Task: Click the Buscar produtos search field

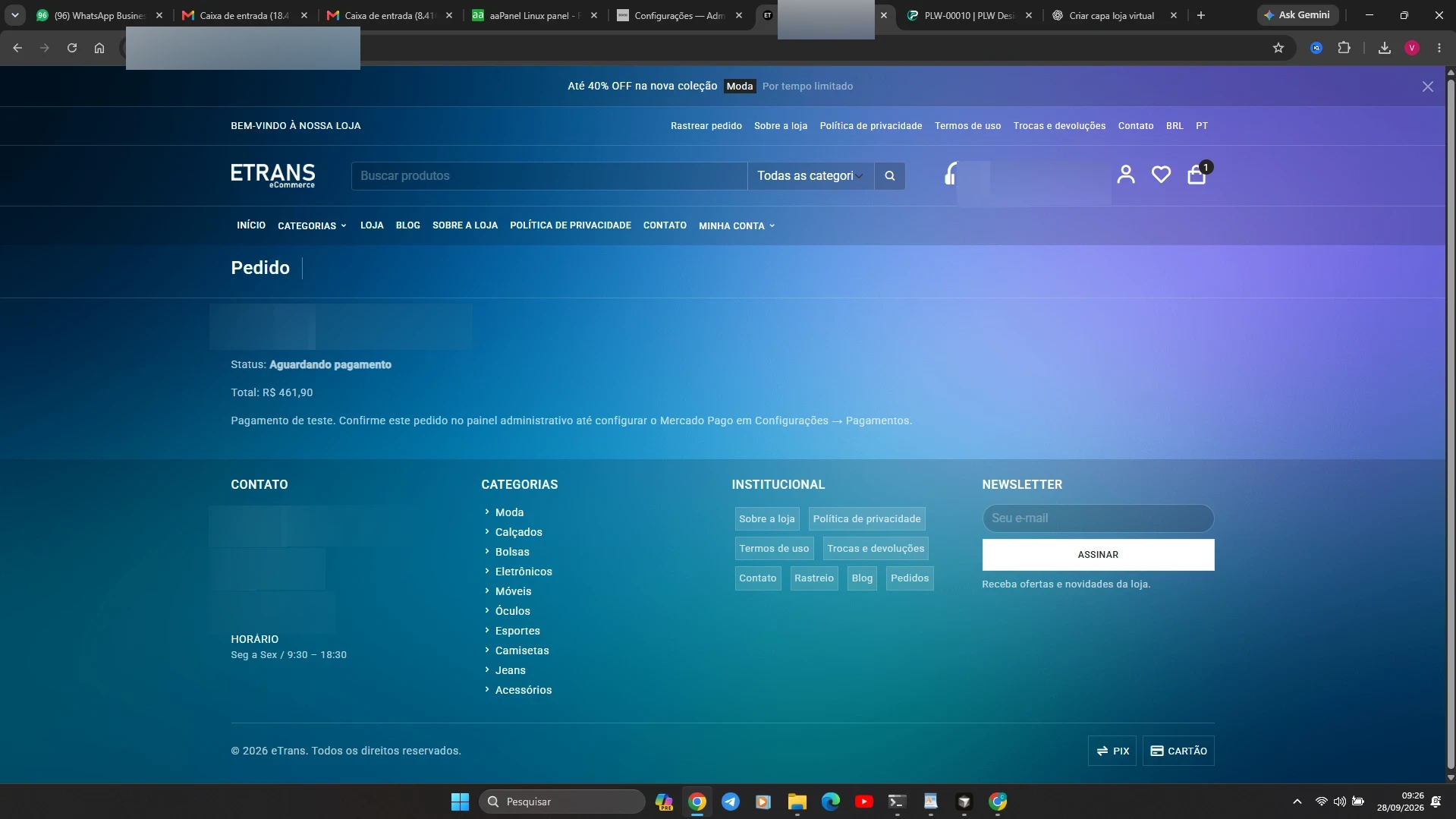Action: pyautogui.click(x=549, y=175)
